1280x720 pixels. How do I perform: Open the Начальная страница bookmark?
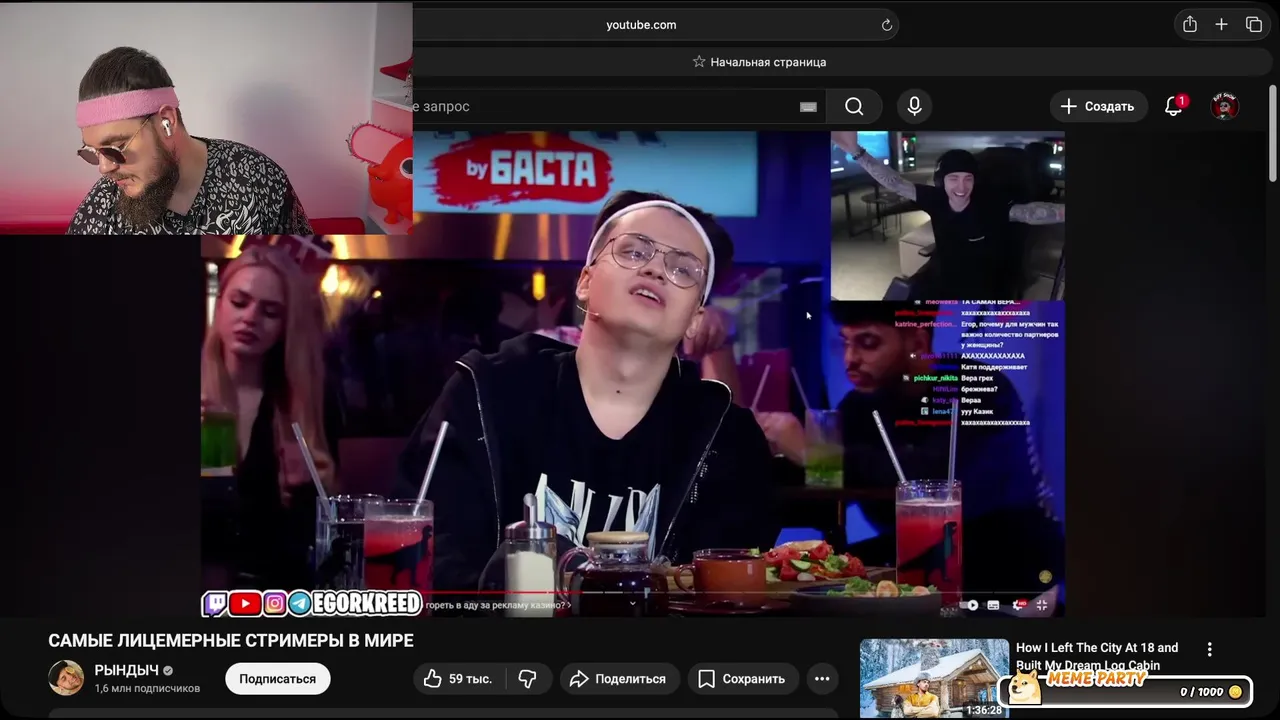tap(759, 62)
